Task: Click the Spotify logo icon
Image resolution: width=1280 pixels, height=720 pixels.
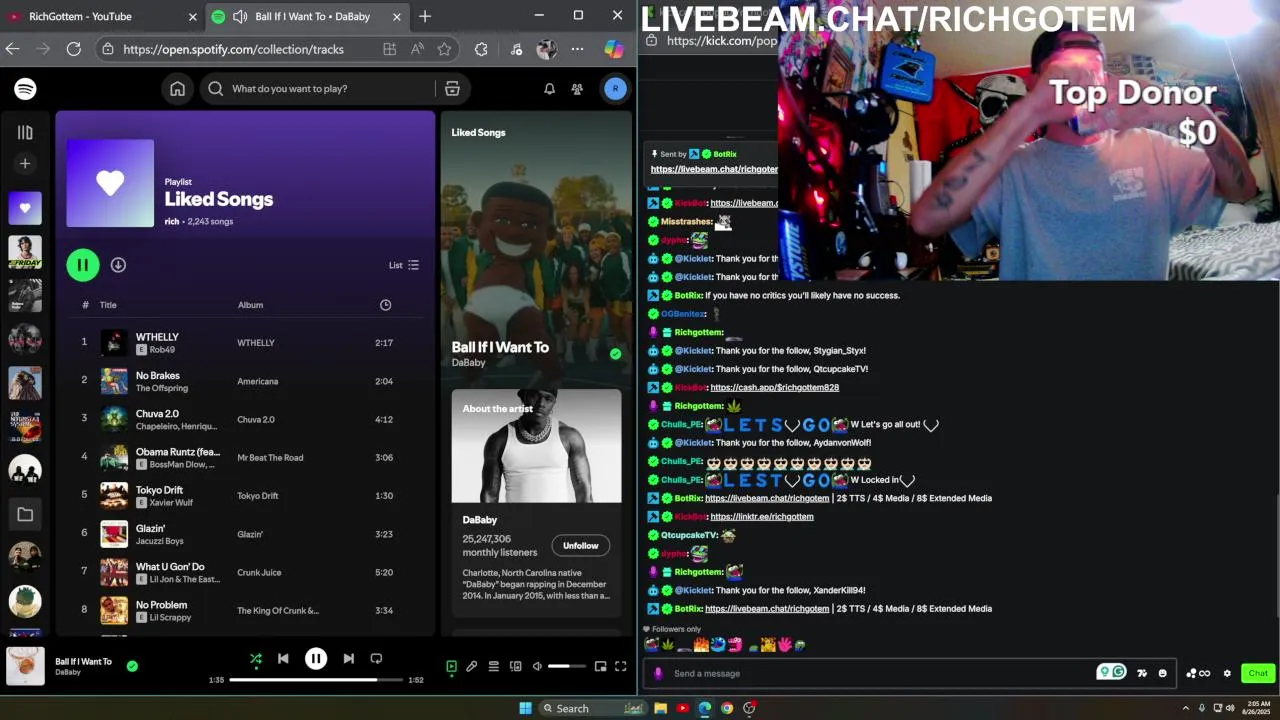Action: tap(25, 89)
